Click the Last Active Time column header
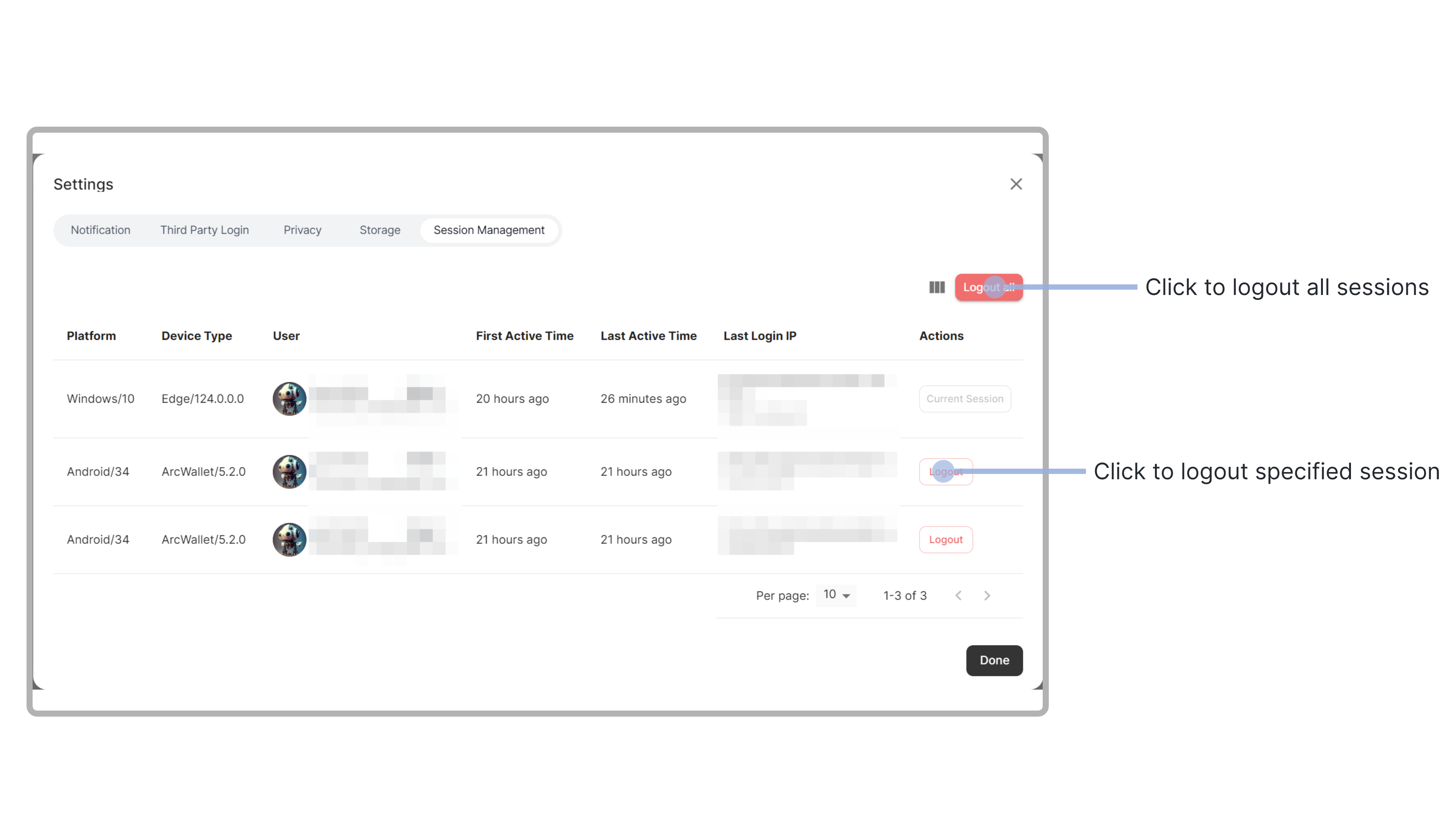Viewport: 1456px width, 819px height. click(648, 336)
